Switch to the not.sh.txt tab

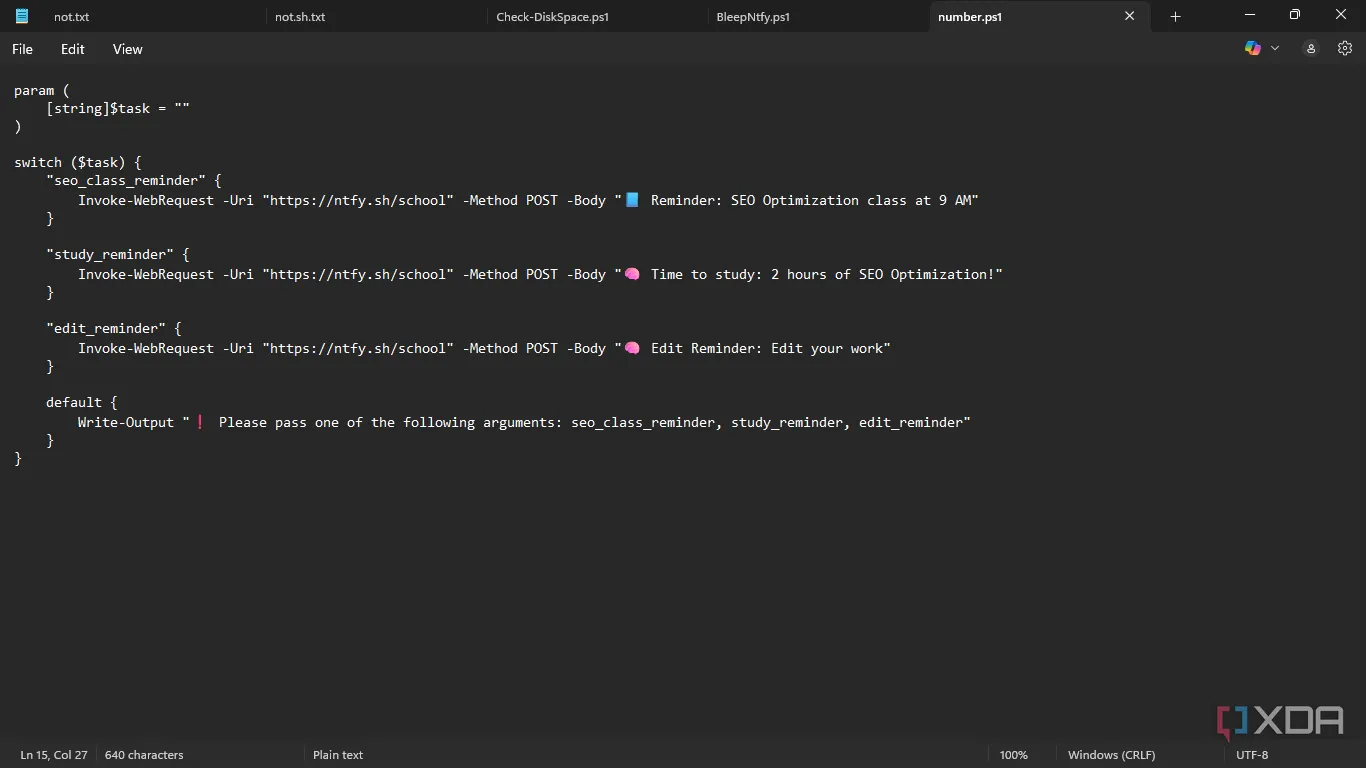pyautogui.click(x=300, y=17)
